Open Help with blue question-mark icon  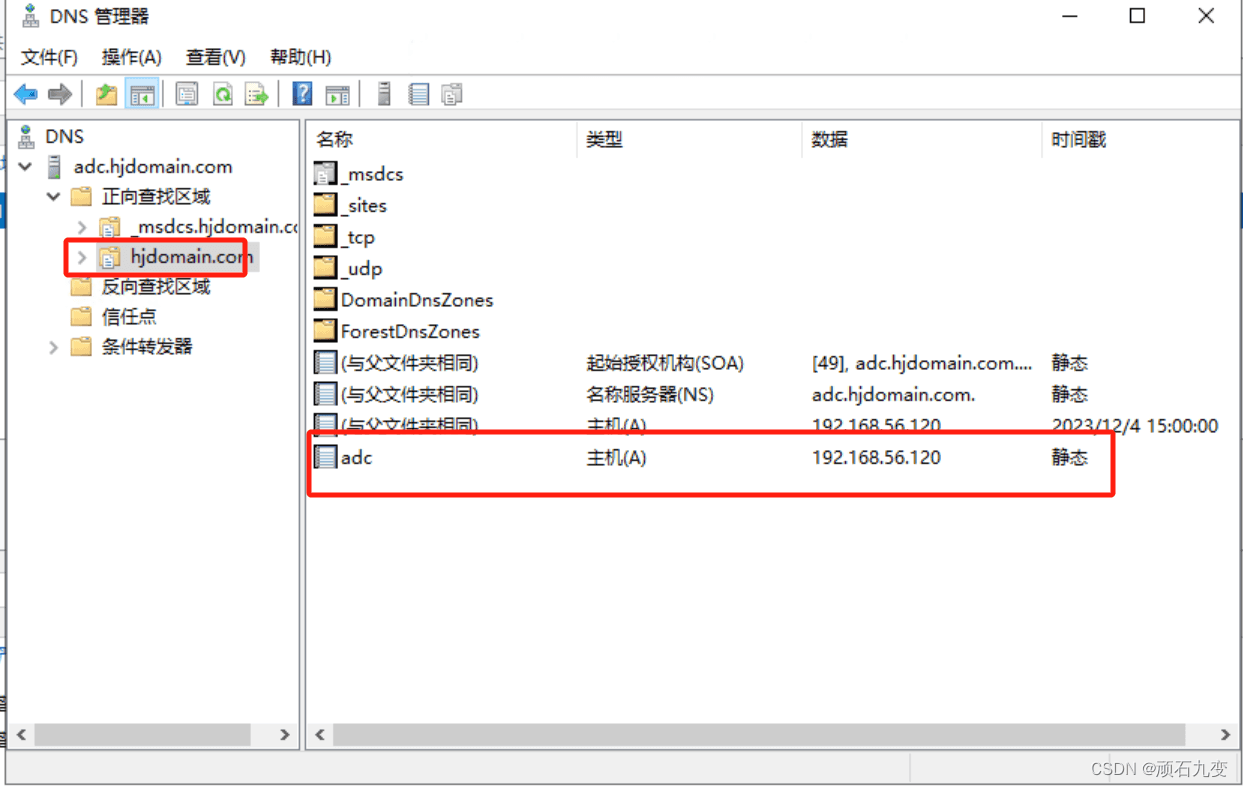coord(302,94)
